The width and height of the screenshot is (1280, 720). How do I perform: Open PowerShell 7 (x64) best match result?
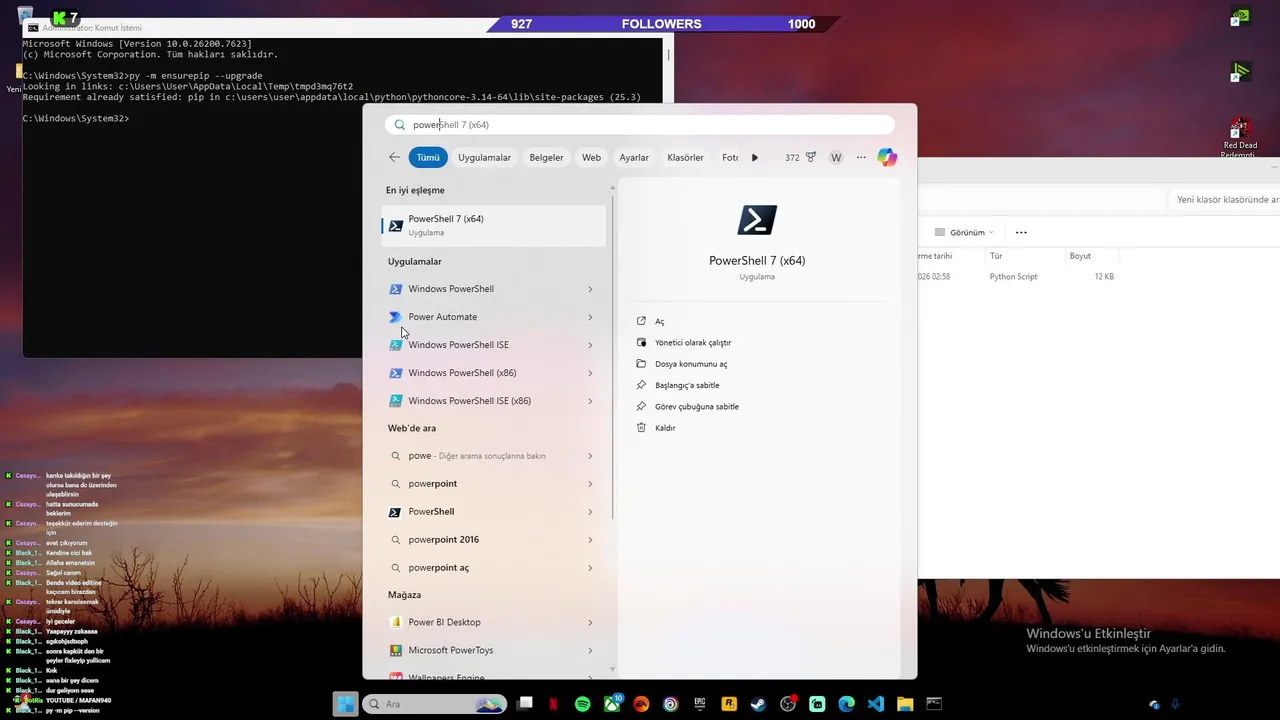494,225
